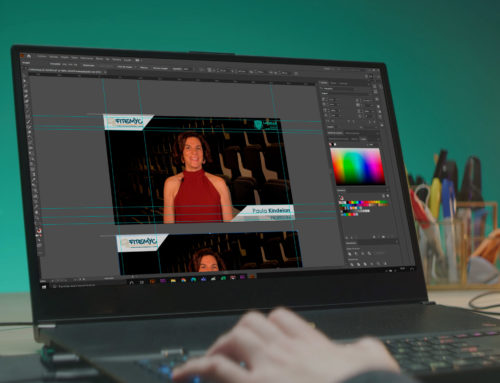Click the Unite shape mode in Pathfinder panel
The width and height of the screenshot is (500, 383).
click(x=350, y=254)
